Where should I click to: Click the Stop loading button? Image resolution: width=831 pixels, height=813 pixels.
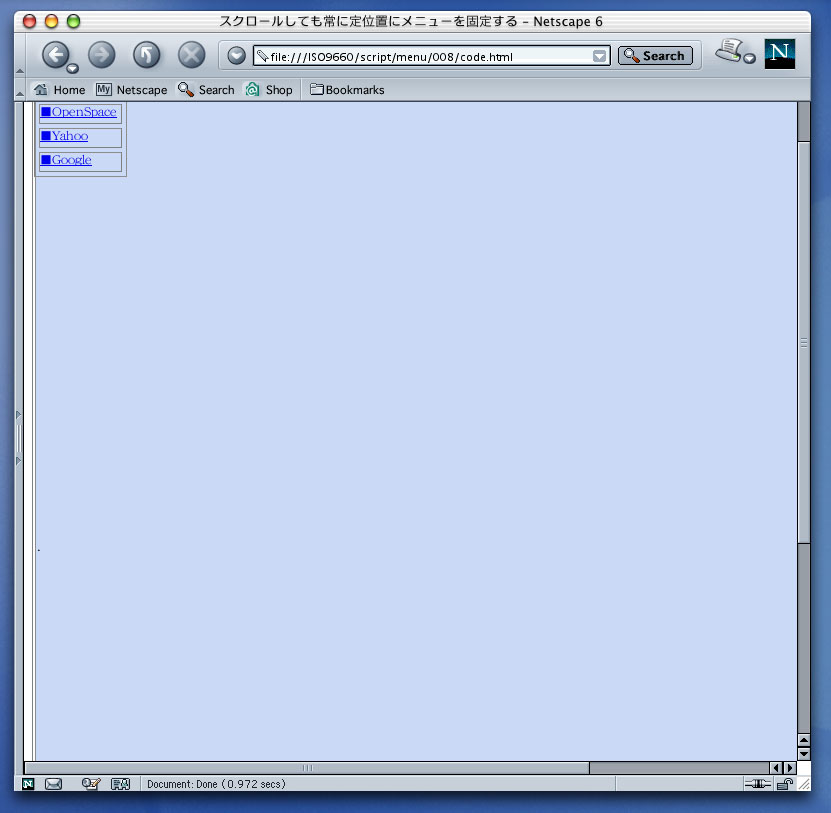point(191,55)
